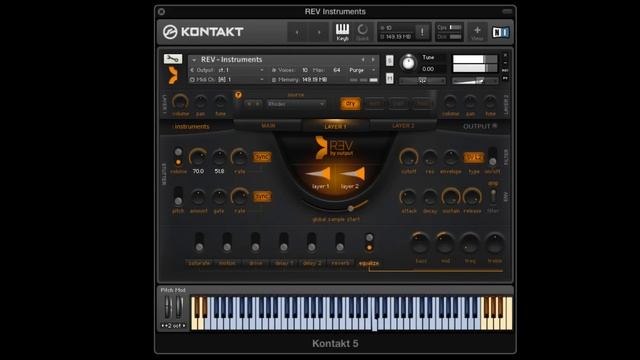Toggle the drive effect switch
Image resolution: width=640 pixels, height=360 pixels.
pyautogui.click(x=255, y=242)
